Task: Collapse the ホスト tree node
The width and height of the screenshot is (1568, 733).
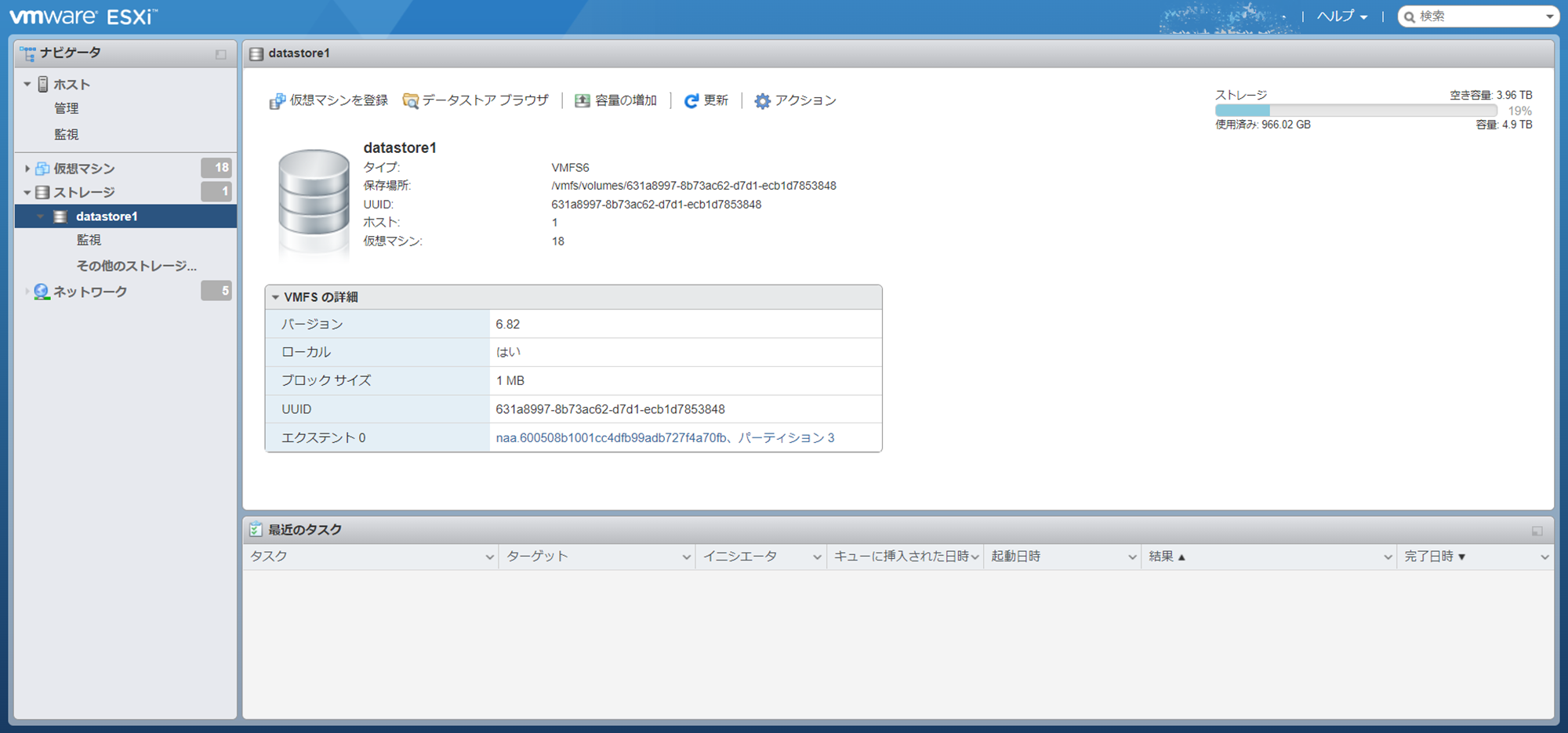Action: tap(27, 84)
